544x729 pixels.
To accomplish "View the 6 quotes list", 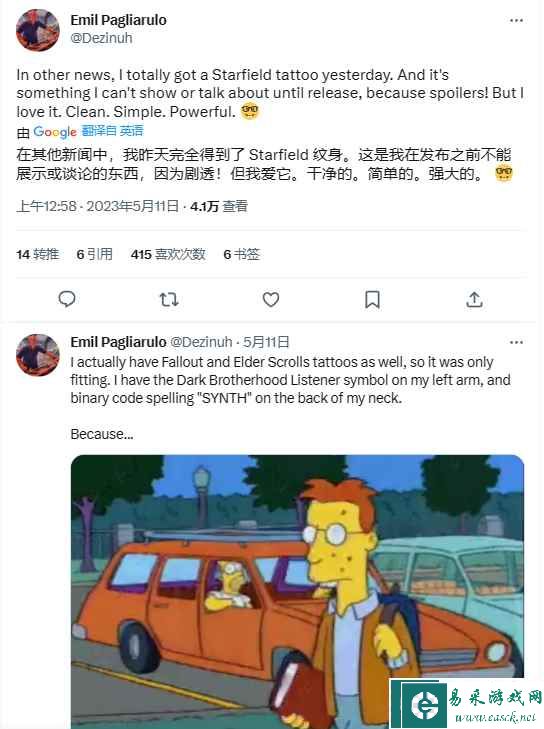I will pos(94,254).
